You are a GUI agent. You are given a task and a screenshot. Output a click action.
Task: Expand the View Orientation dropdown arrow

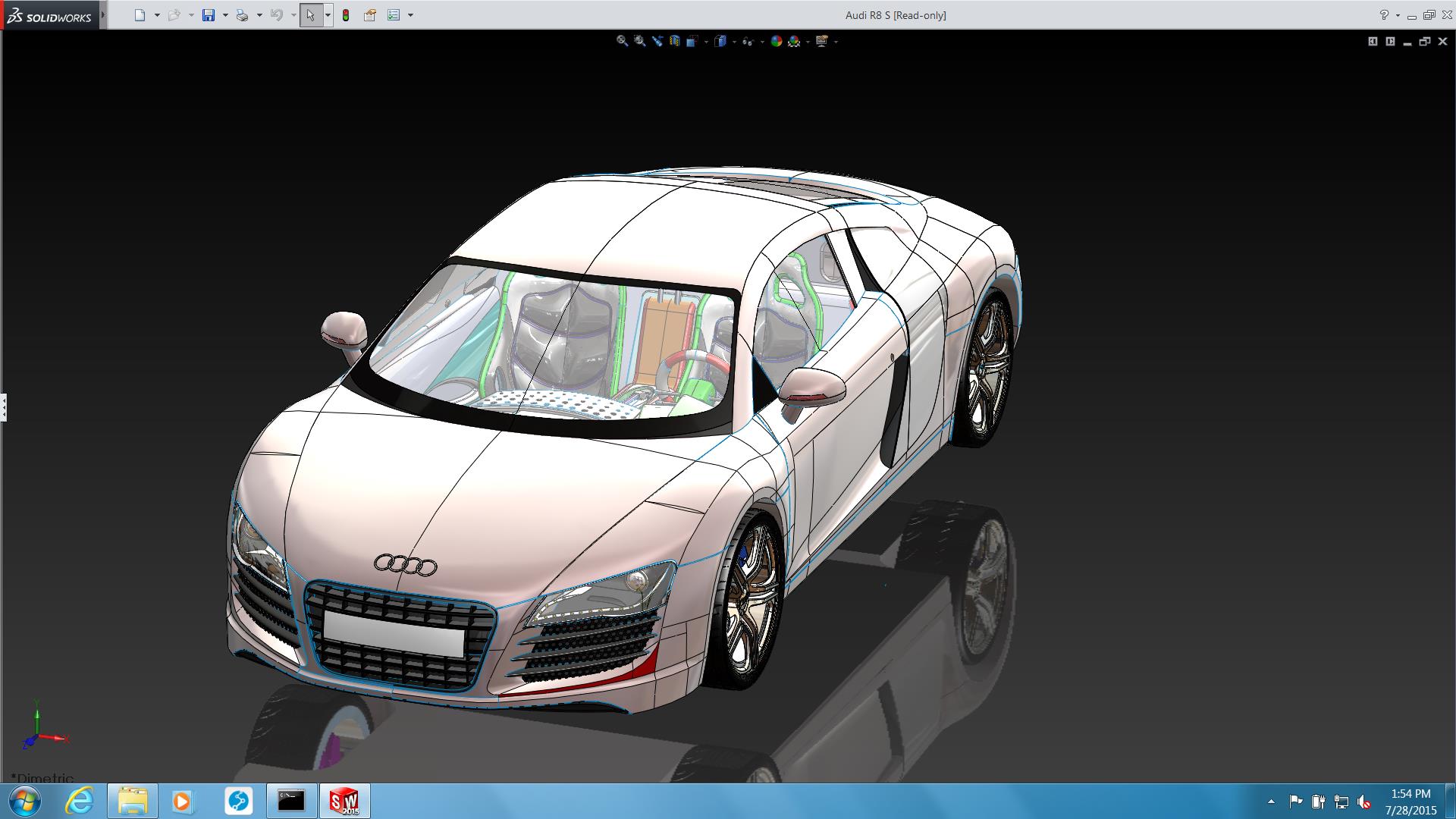(x=706, y=42)
